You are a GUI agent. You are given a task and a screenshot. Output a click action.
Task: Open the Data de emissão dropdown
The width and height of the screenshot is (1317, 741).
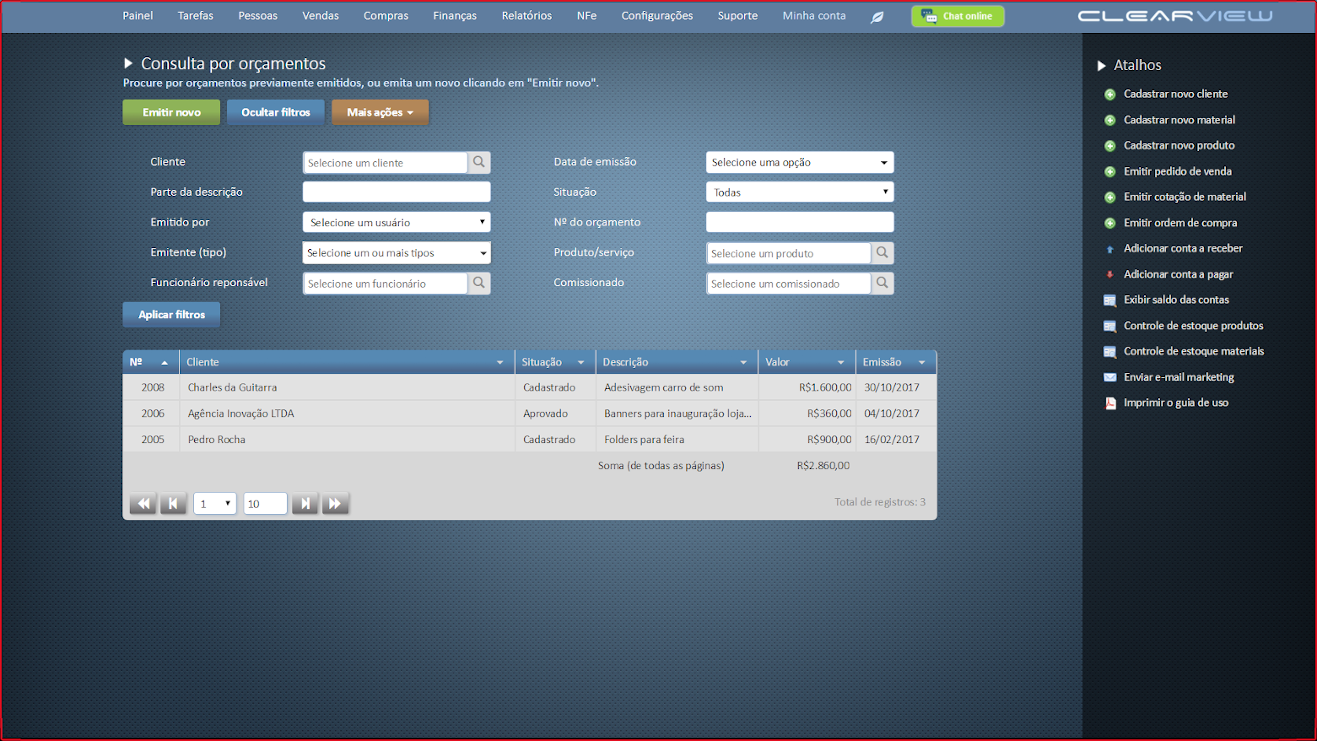(799, 163)
